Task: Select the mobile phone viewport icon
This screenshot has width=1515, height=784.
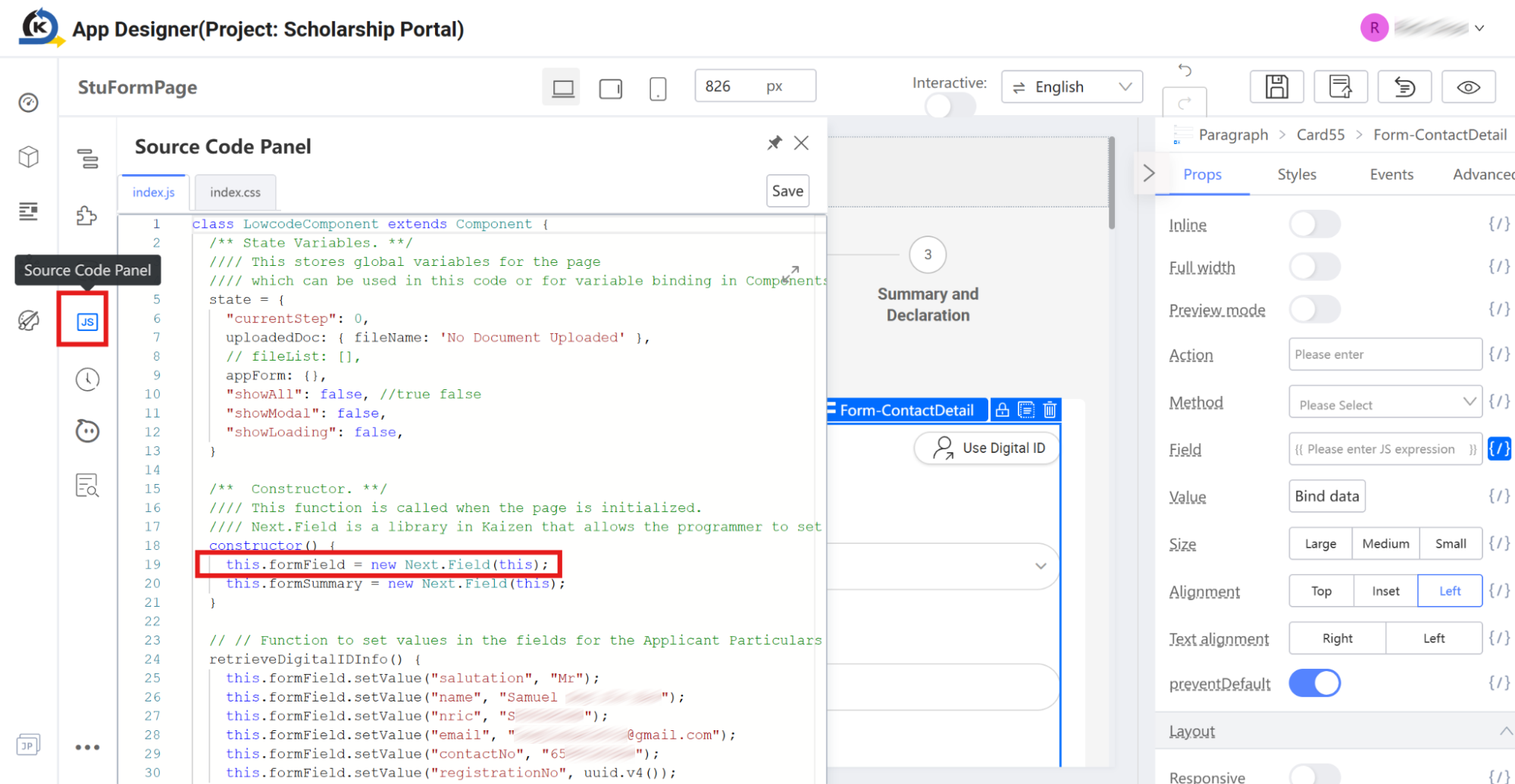Action: click(x=658, y=88)
